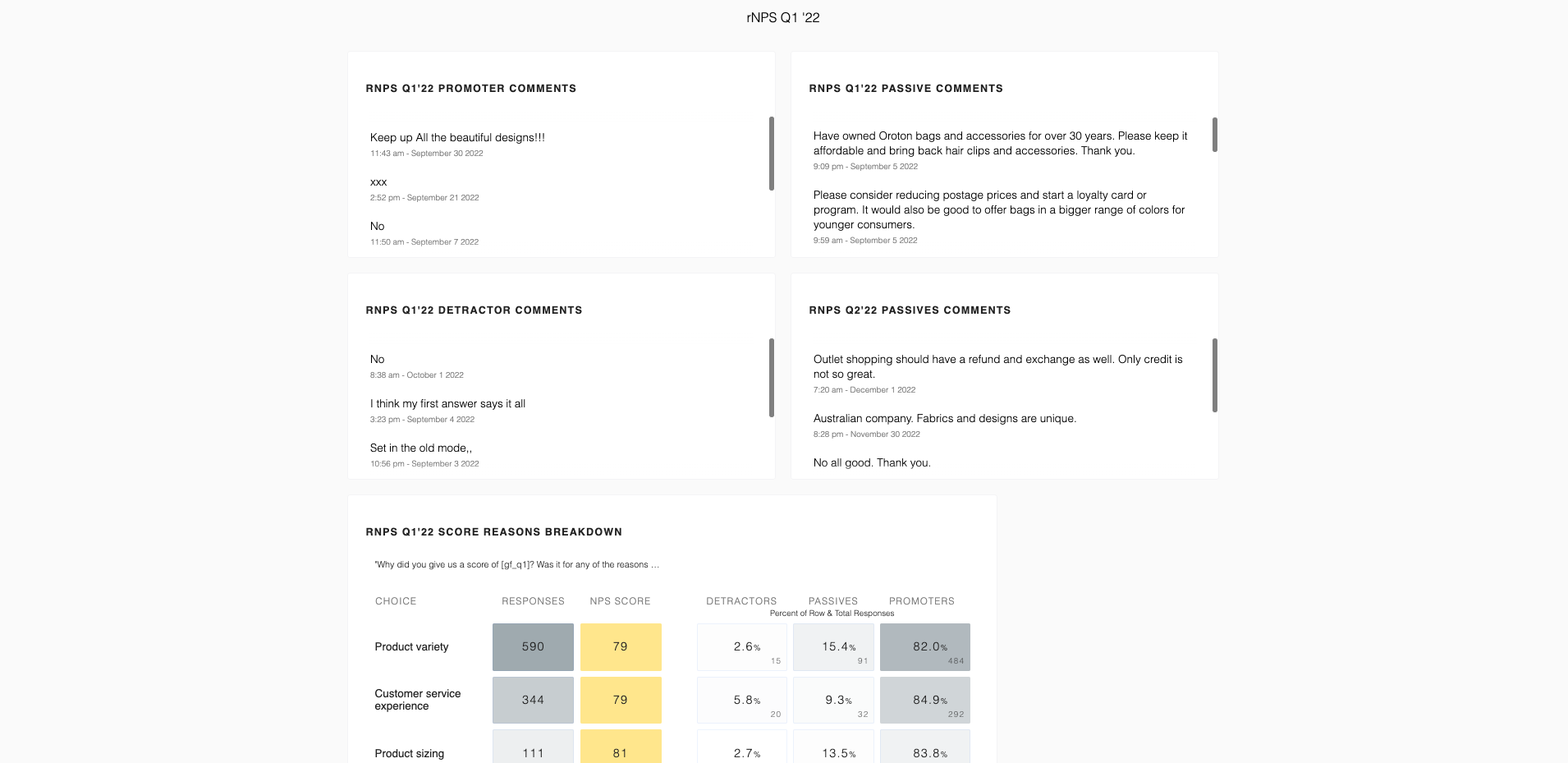Click the RESPONSES column header
Viewport: 1568px width, 763px height.
tap(533, 601)
